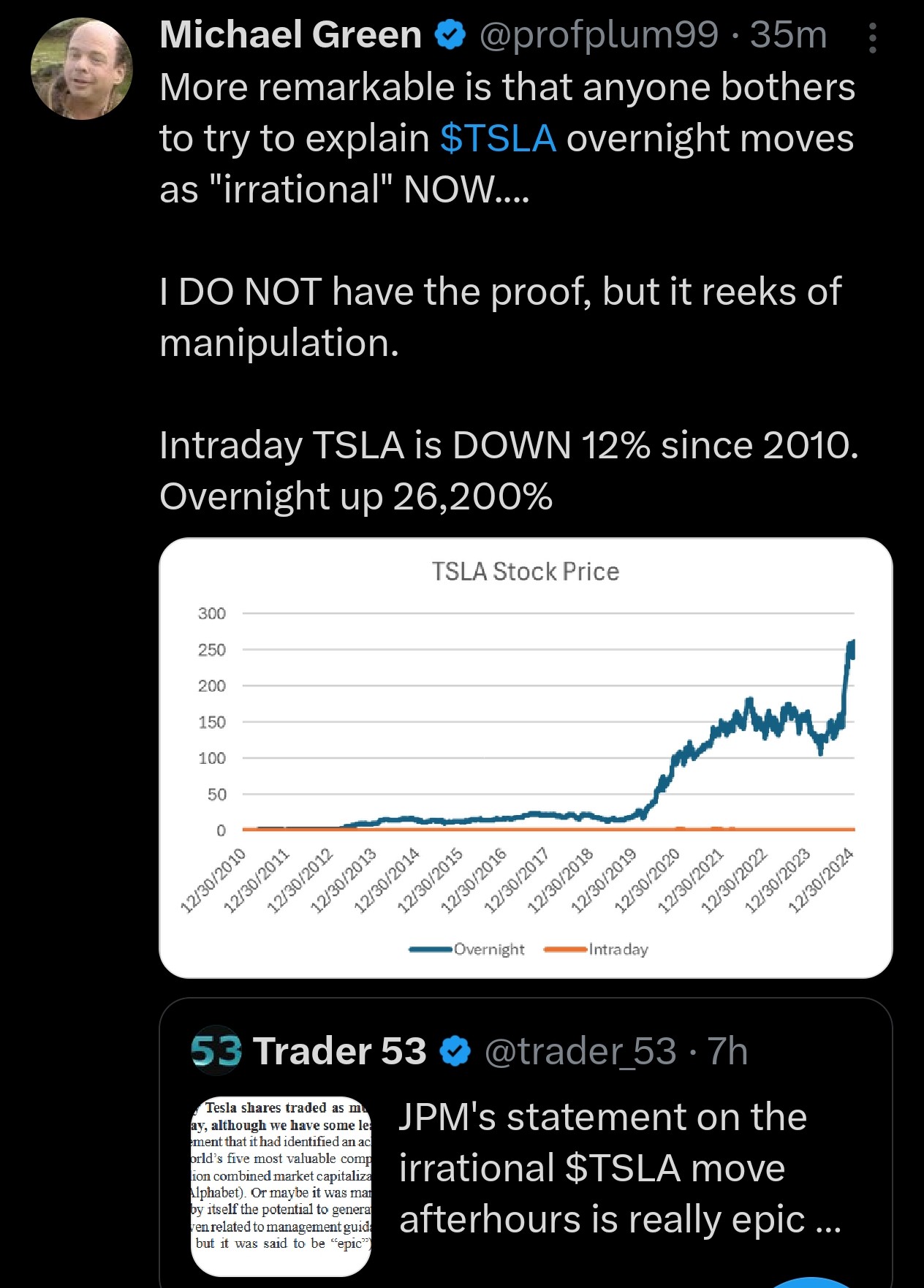Open the TSLA Stock Price chart image
Screen dimensions: 924x1288
pos(526,758)
